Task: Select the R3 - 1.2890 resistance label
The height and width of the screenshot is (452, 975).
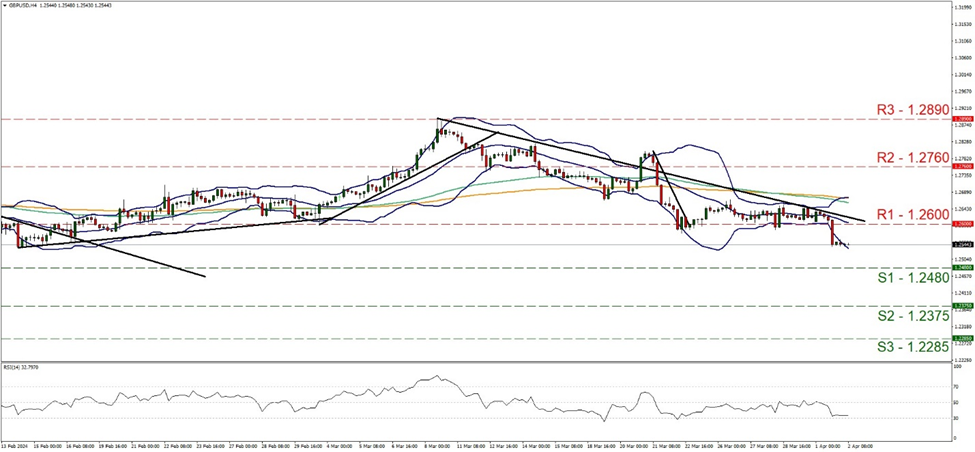Action: pos(913,109)
